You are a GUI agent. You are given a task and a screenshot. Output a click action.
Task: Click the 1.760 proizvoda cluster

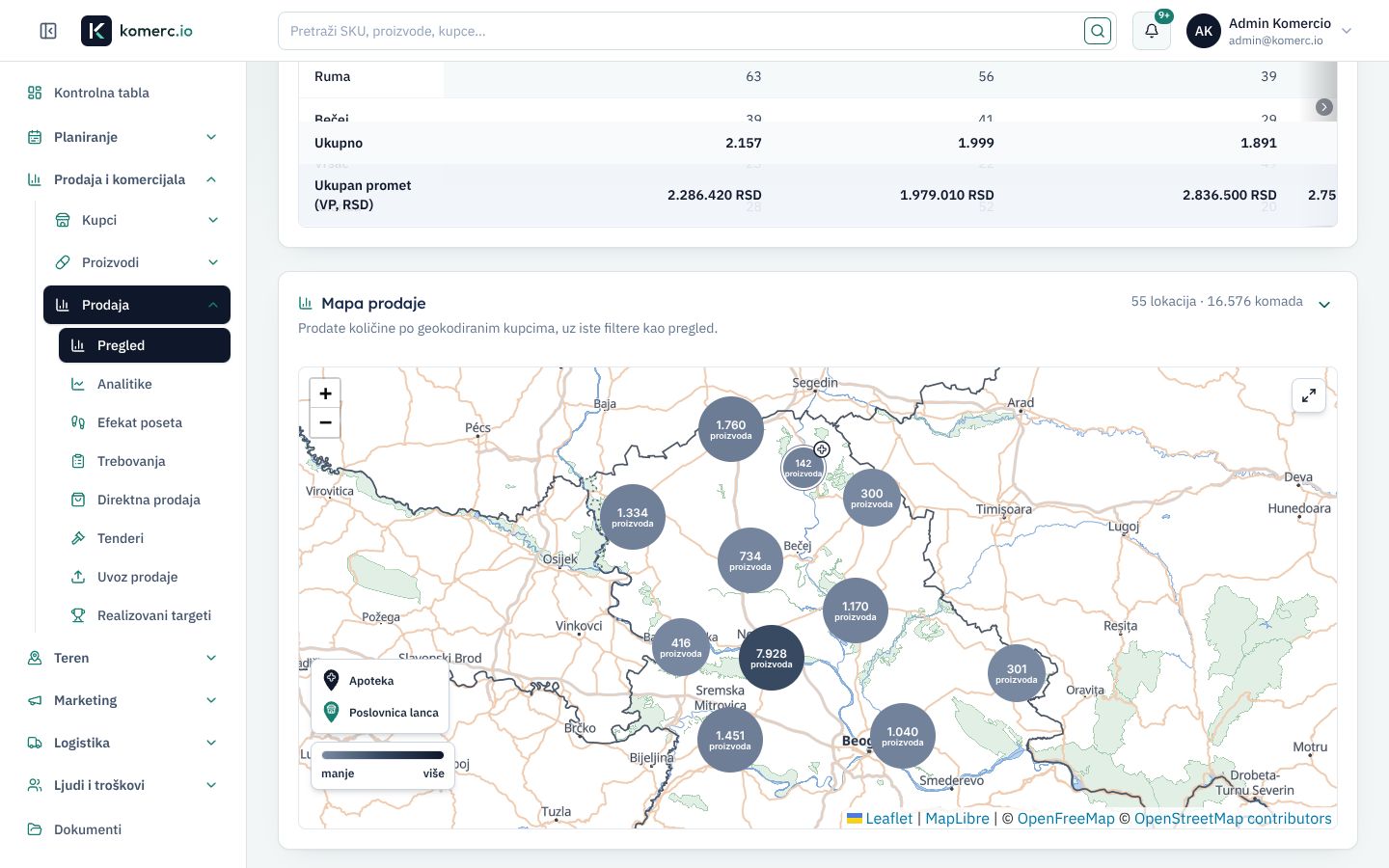[731, 429]
